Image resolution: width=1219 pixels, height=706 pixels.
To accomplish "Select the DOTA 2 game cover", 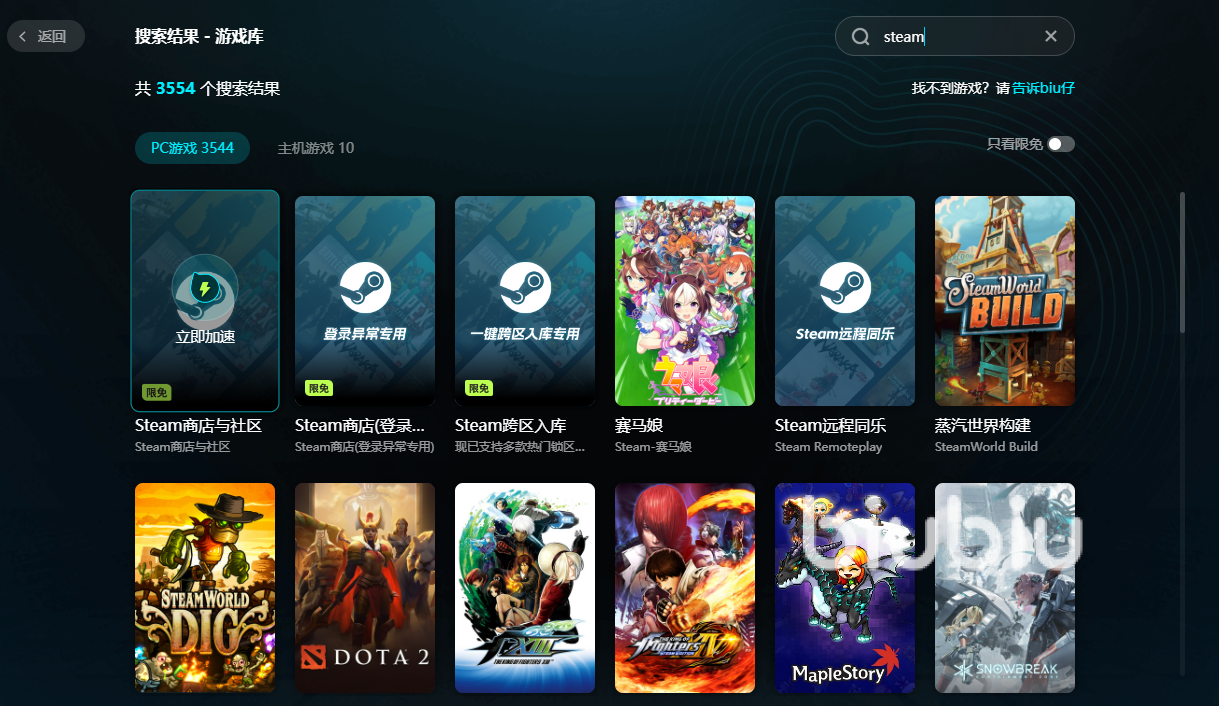I will (365, 588).
